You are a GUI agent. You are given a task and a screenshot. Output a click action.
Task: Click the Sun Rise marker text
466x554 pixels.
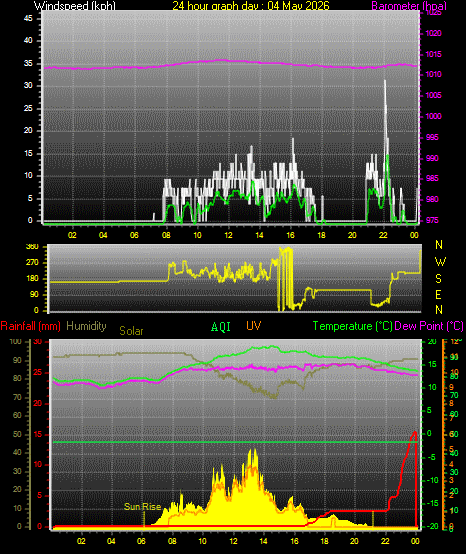pyautogui.click(x=142, y=507)
